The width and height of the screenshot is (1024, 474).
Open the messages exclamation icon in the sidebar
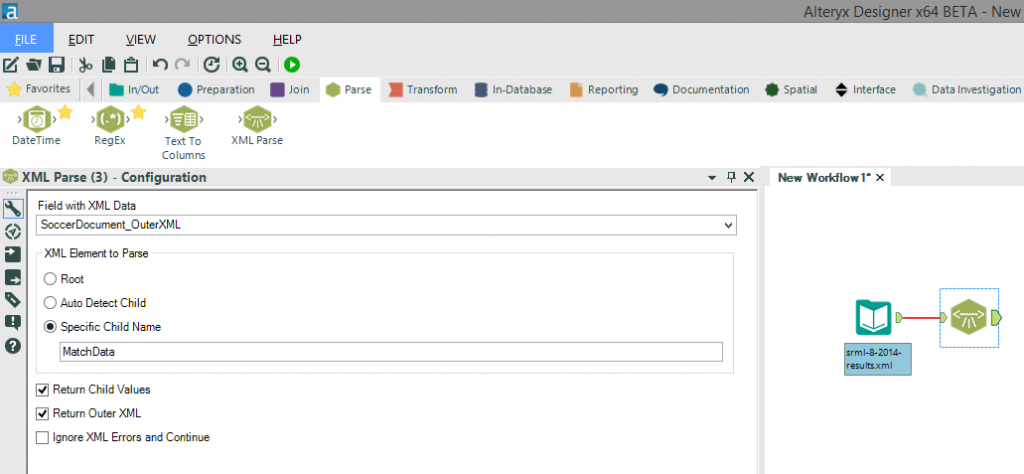(13, 323)
